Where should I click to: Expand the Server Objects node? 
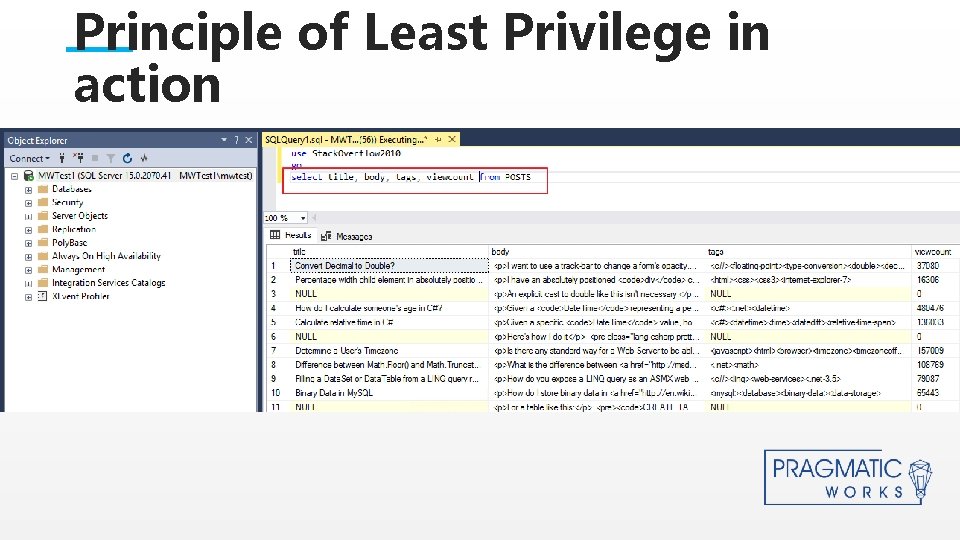pos(28,217)
